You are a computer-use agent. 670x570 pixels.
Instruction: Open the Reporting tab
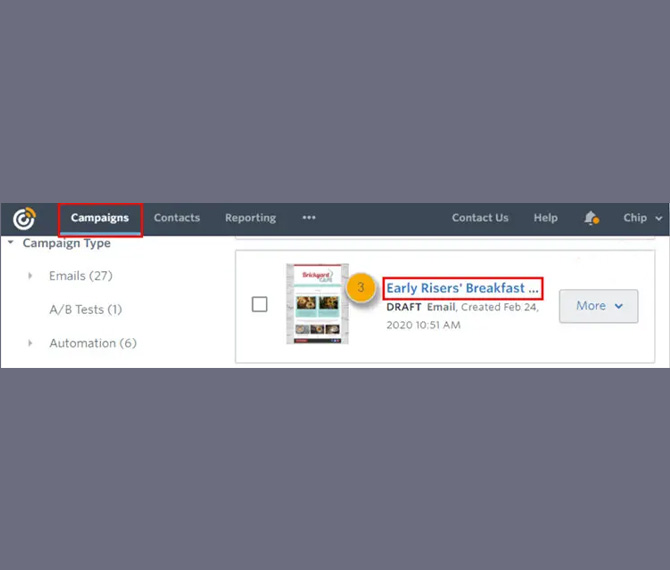pos(250,218)
